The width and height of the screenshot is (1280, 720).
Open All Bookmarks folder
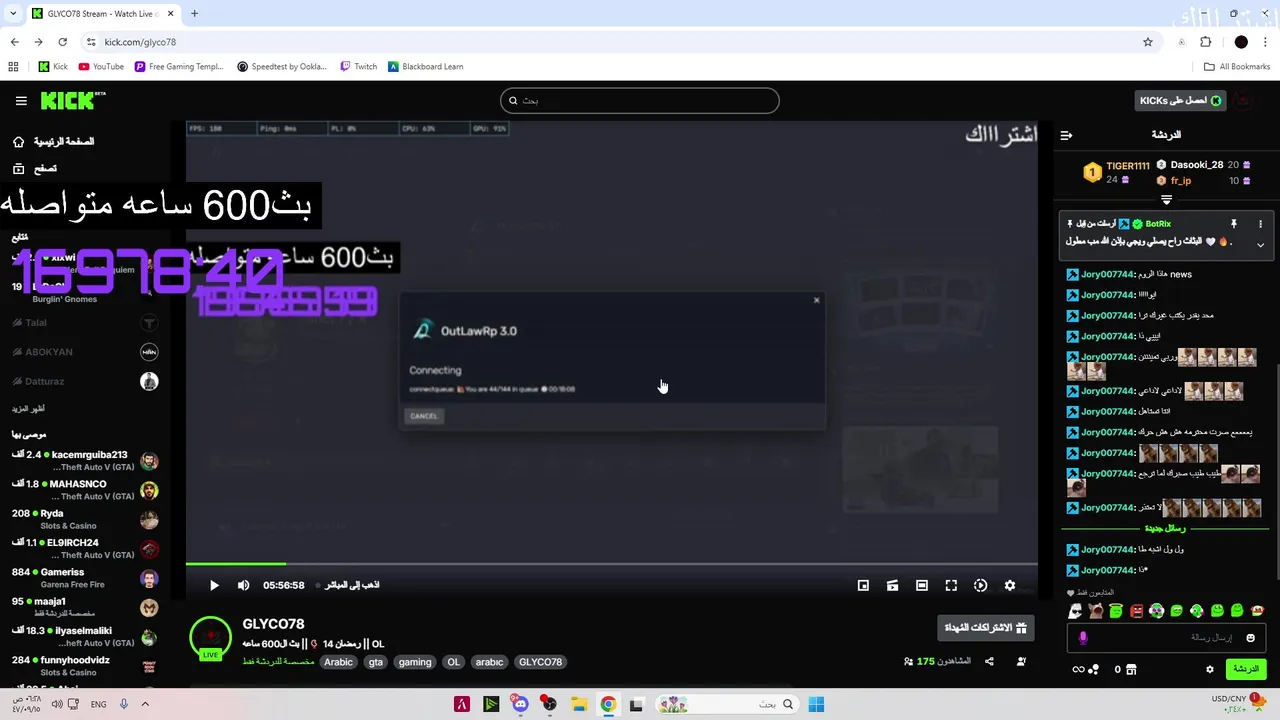(1237, 67)
